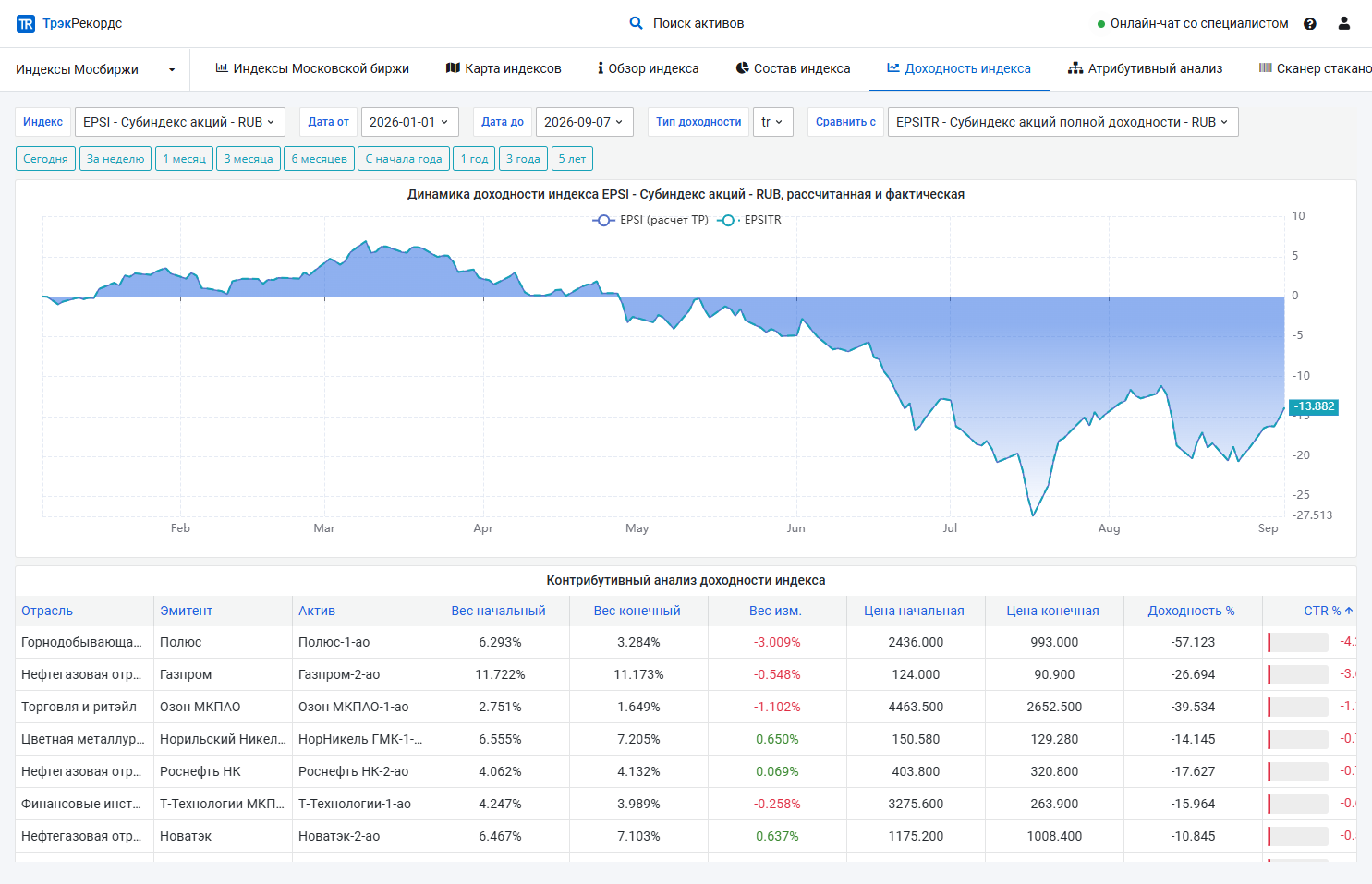Open the Дата до 2026-09-07 dropdown
Screen dimensions: 1372x884
coord(584,122)
